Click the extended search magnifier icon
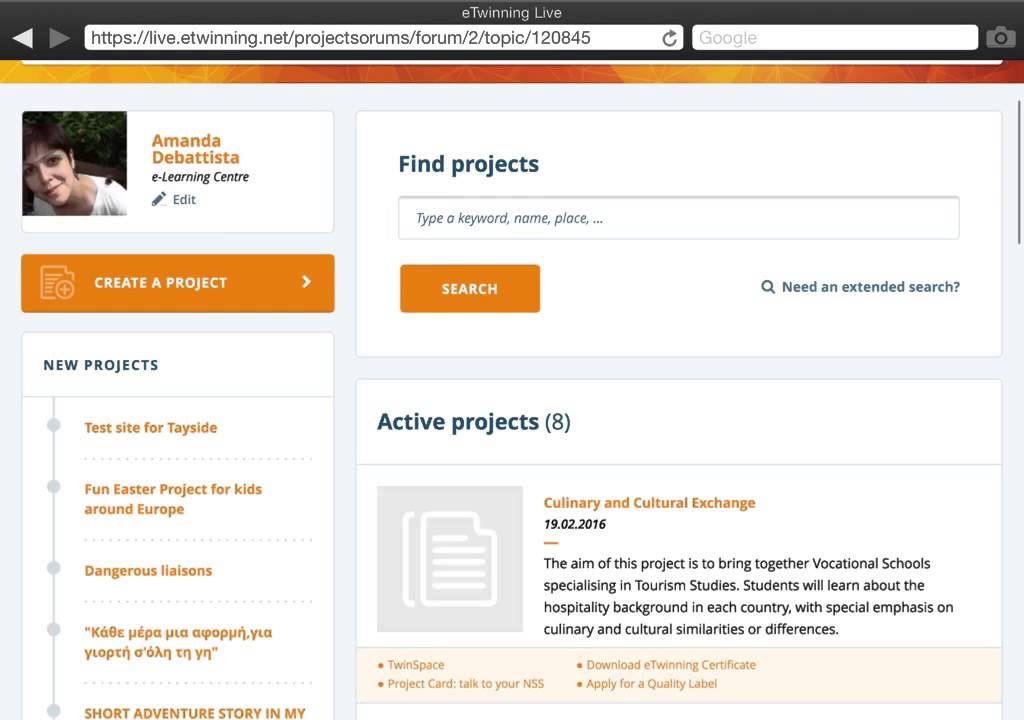The height and width of the screenshot is (720, 1024). tap(768, 287)
